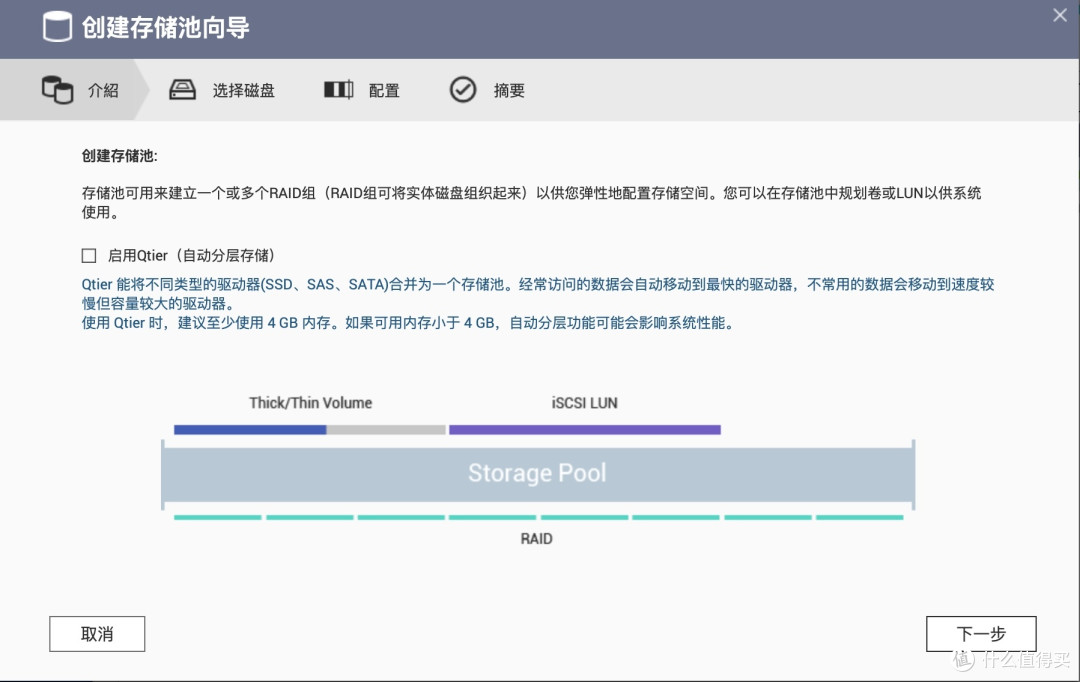Click the checkmark icon beside 摘要
Viewport: 1080px width, 682px height.
(x=463, y=89)
